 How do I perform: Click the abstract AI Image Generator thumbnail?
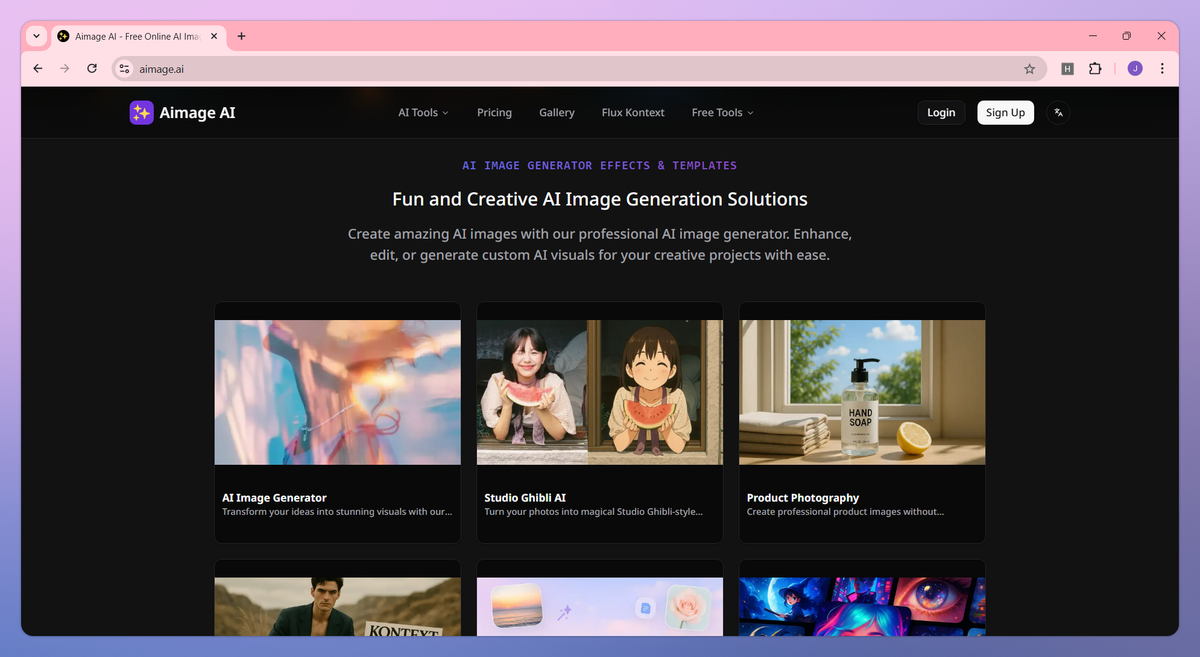pos(338,392)
